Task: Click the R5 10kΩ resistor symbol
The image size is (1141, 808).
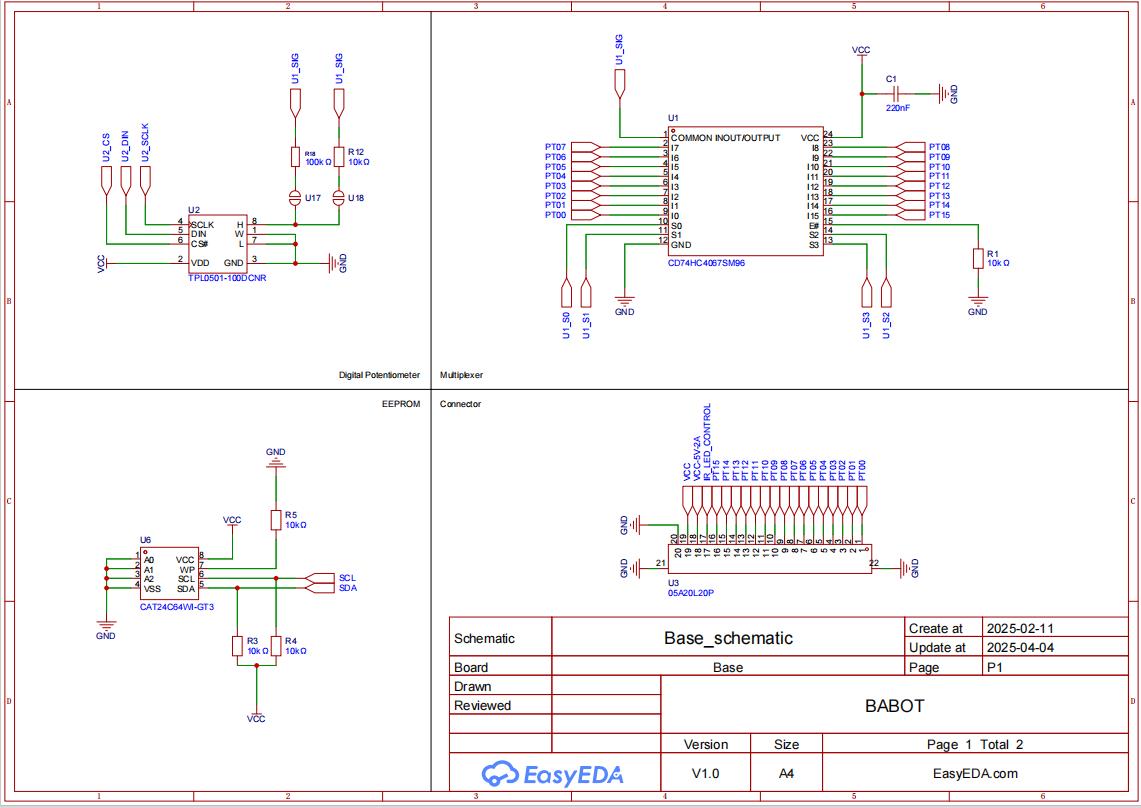Action: 275,520
